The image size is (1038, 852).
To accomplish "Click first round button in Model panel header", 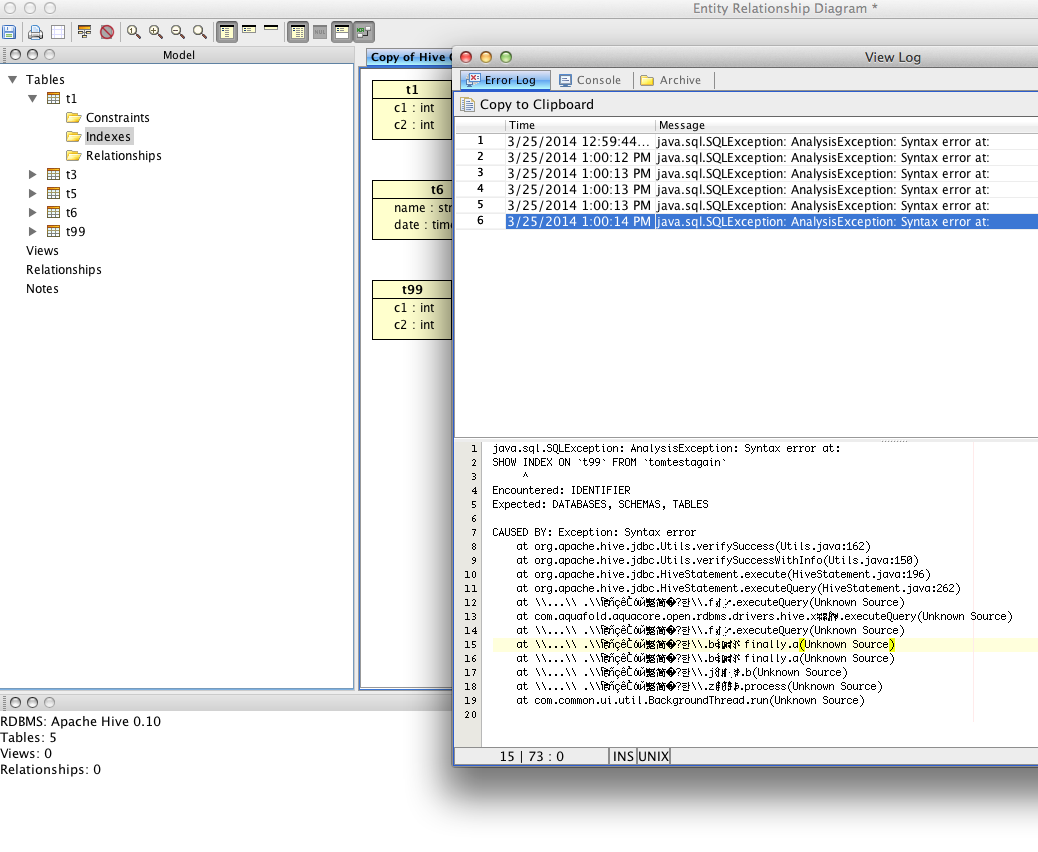I will tap(16, 55).
